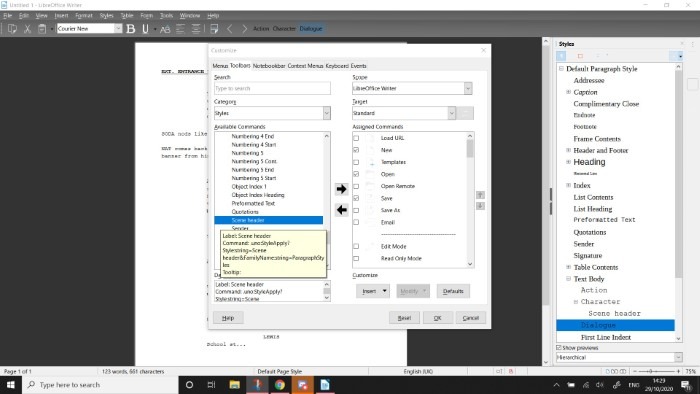This screenshot has width=700, height=394.
Task: Click the uppercase AB toolbar icon
Action: pos(165,29)
